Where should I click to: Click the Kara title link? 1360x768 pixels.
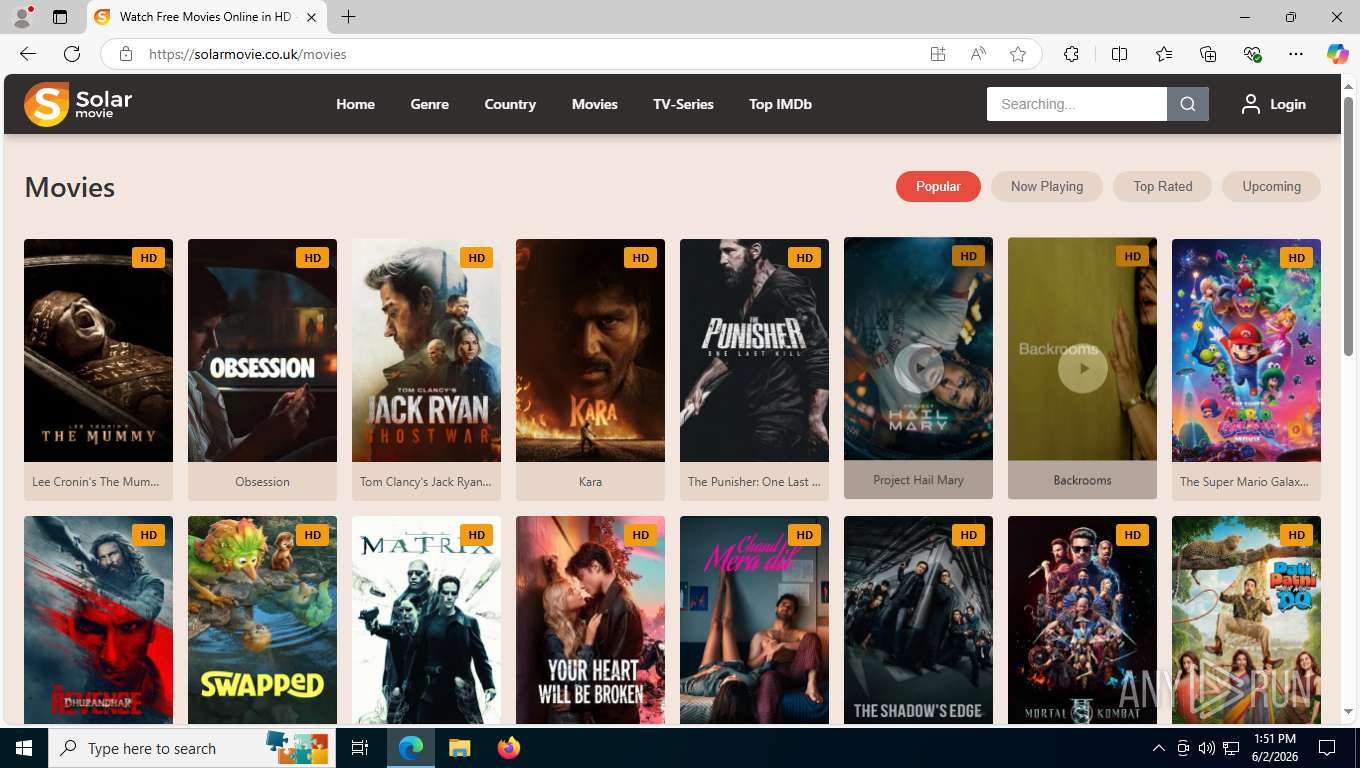pyautogui.click(x=590, y=482)
